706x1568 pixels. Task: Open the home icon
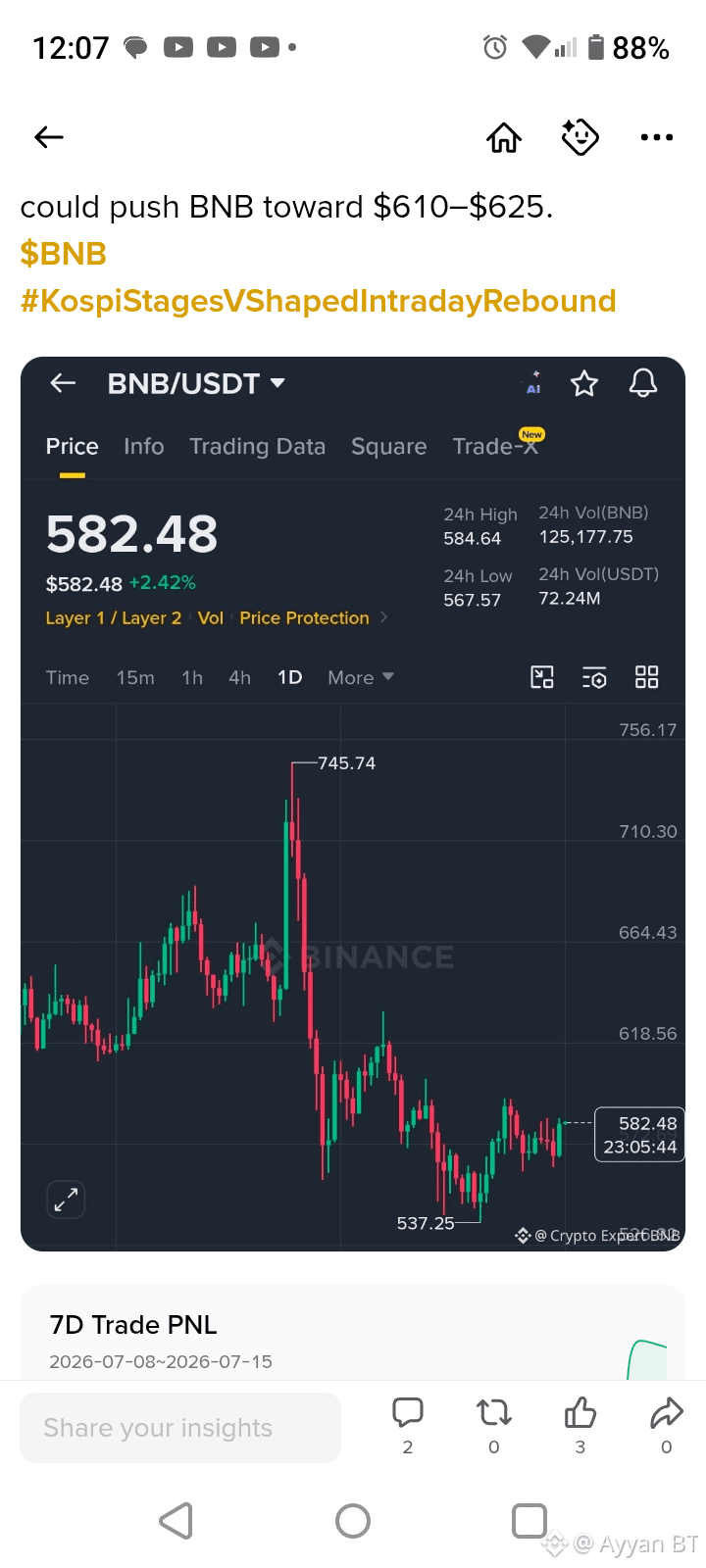504,137
